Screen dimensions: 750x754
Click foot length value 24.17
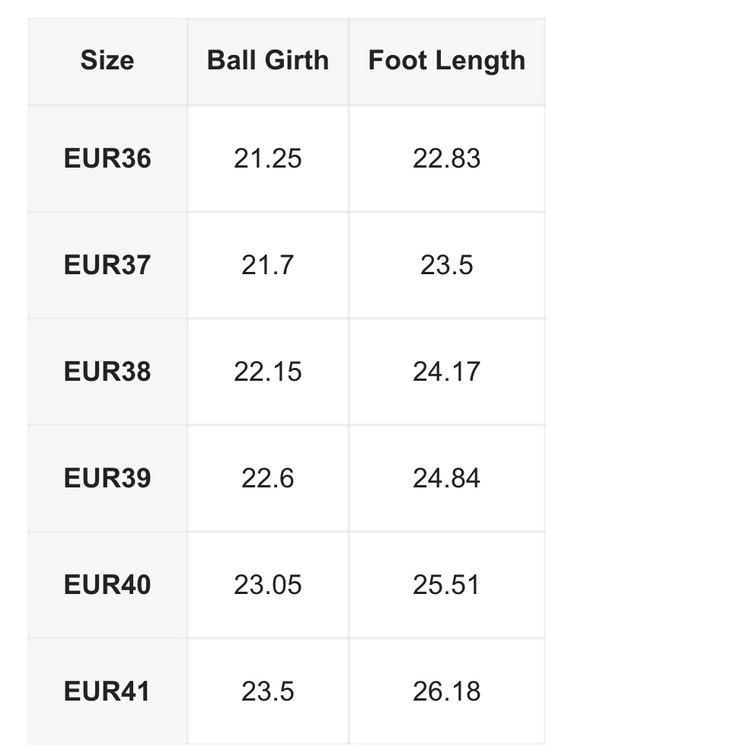click(x=446, y=372)
